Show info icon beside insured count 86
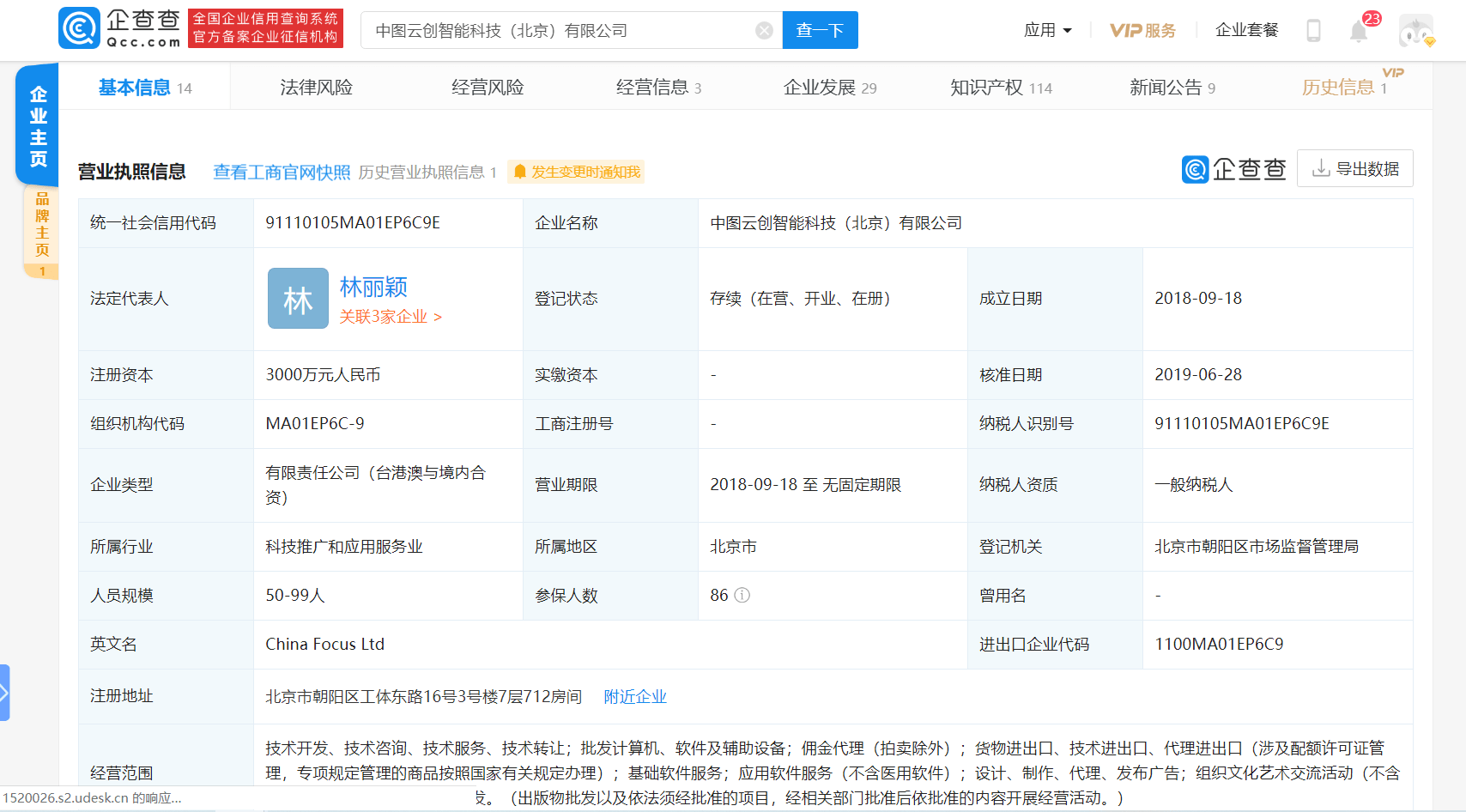This screenshot has height=812, width=1466. (742, 595)
